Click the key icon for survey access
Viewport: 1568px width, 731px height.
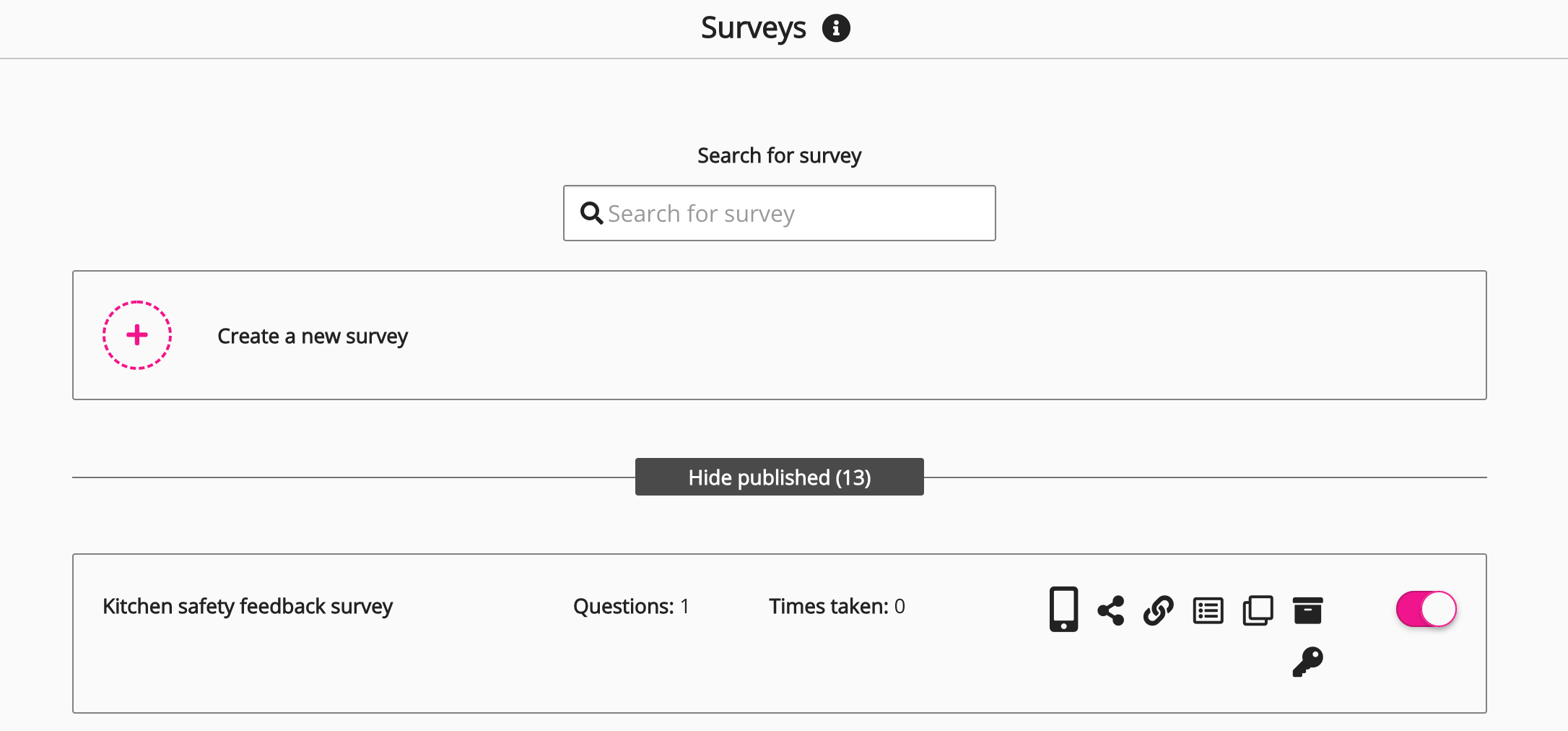click(1307, 662)
